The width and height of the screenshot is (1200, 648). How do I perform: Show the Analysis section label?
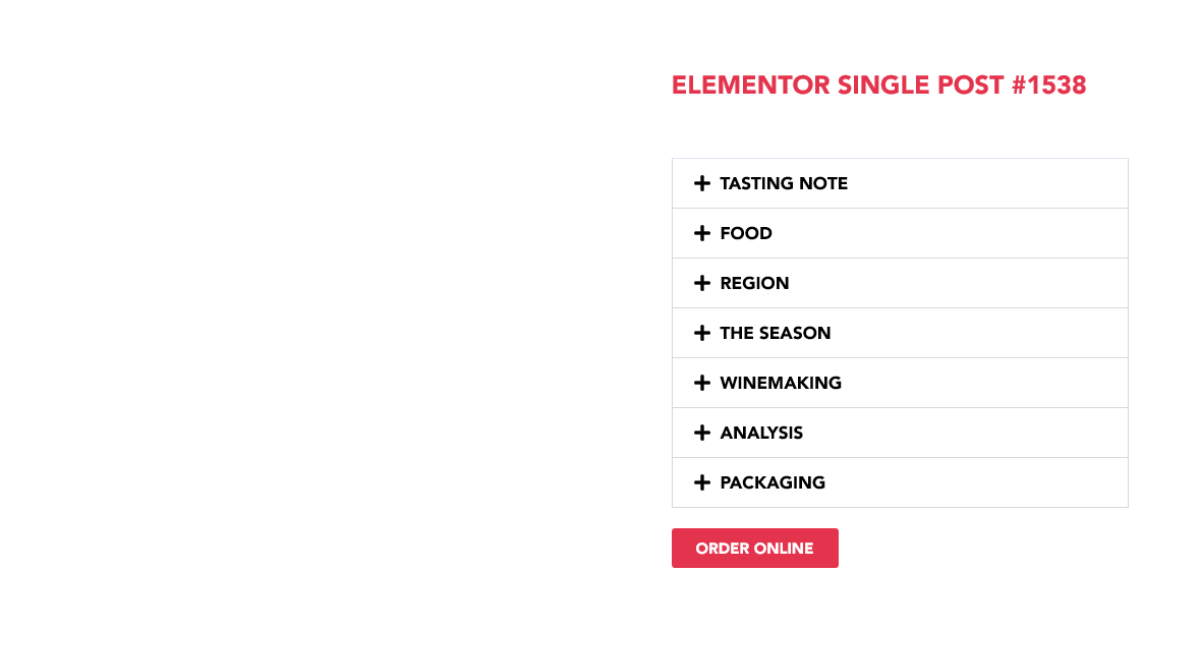click(x=761, y=434)
